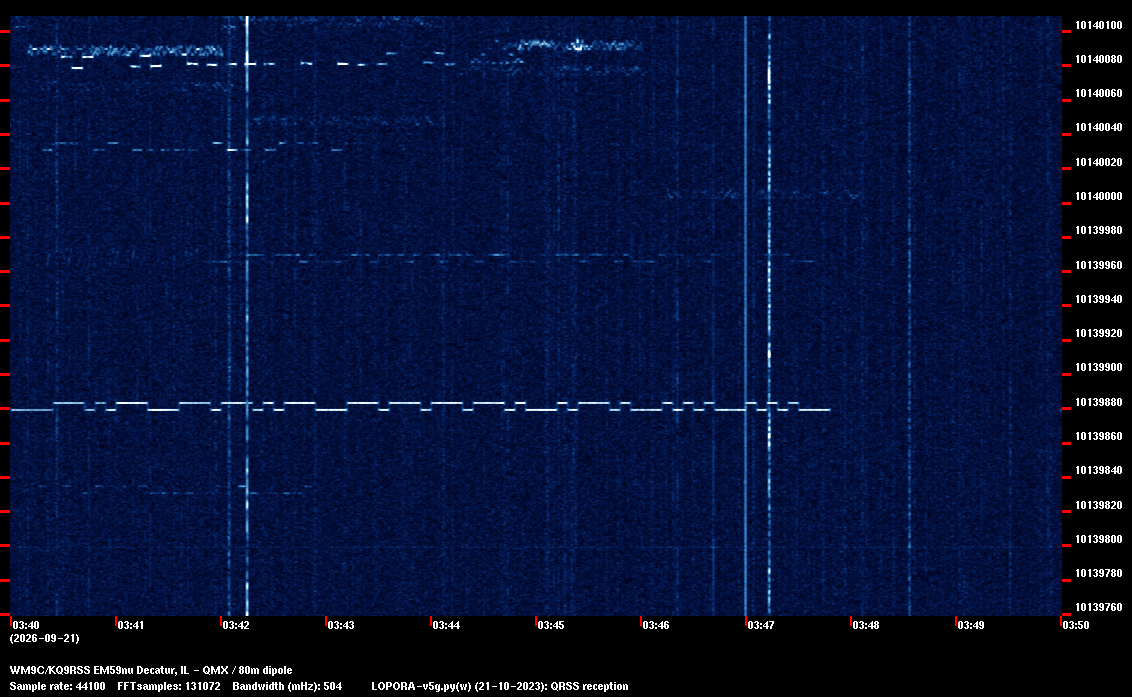This screenshot has width=1132, height=697.
Task: Select the 03:47 time marker
Action: (761, 625)
